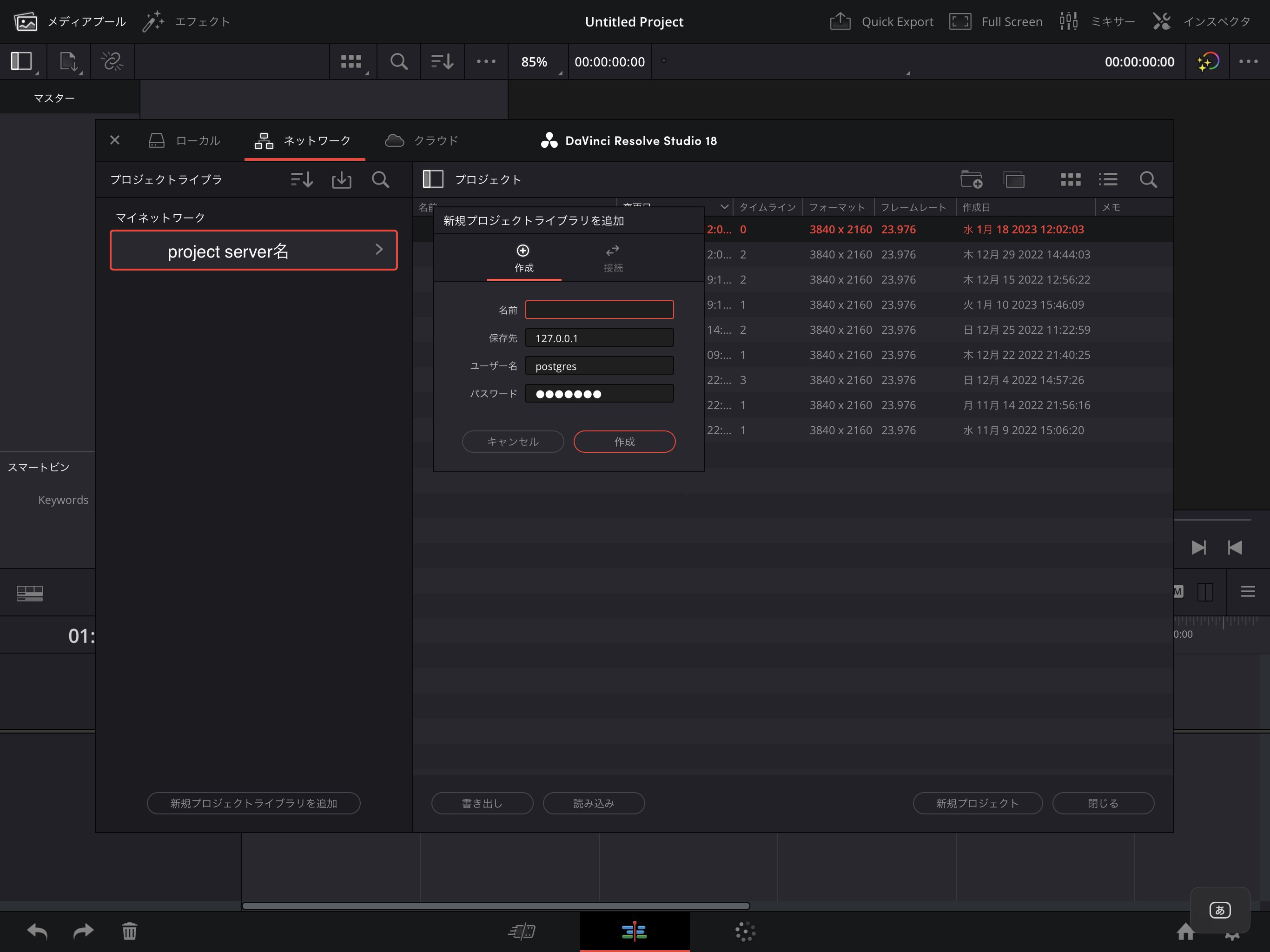Expand the project server名 entry chevron
Viewport: 1270px width, 952px height.
(x=379, y=249)
